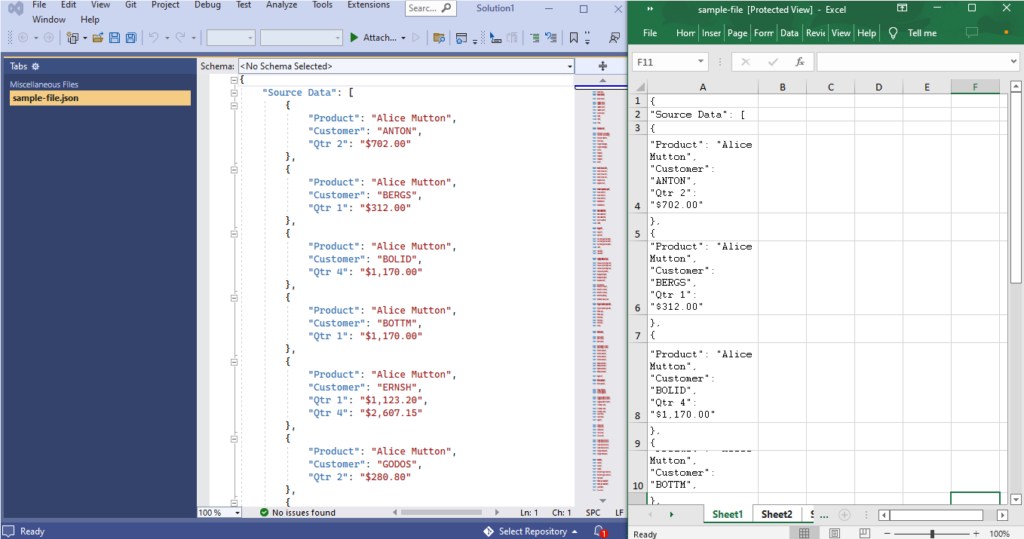1024x539 pixels.
Task: Click the Visual Studio logo icon
Action: tap(16, 8)
